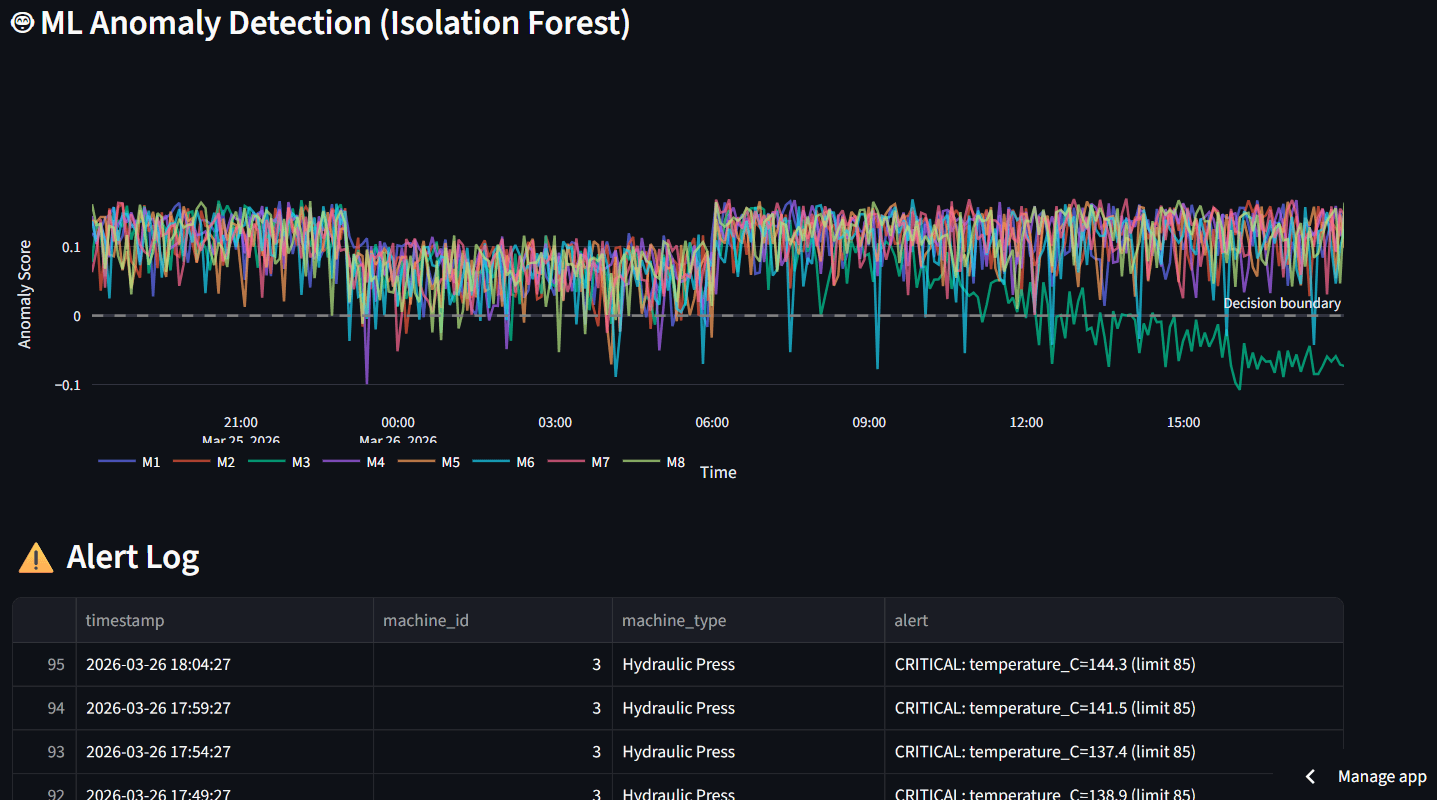
Task: Click machine_id cell in row 95
Action: tap(493, 664)
